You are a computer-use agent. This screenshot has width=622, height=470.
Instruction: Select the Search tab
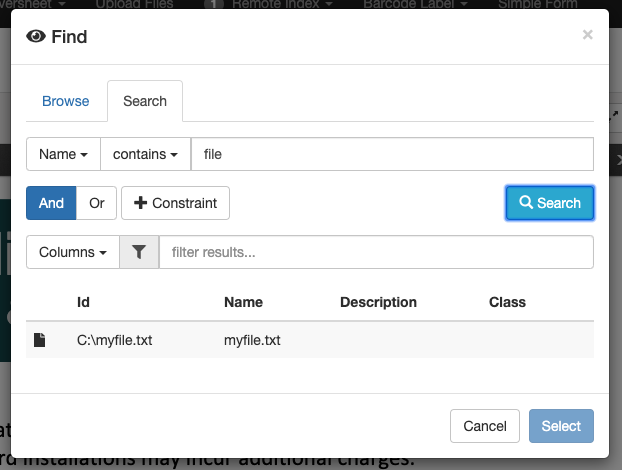coord(145,101)
